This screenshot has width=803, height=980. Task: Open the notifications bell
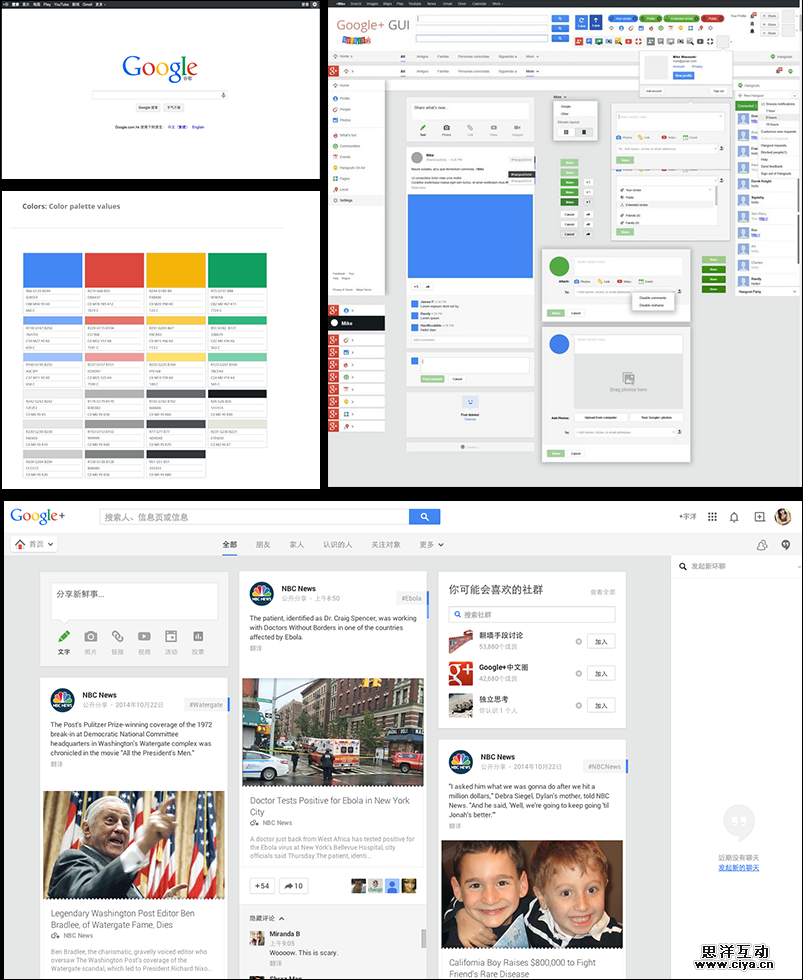point(734,517)
